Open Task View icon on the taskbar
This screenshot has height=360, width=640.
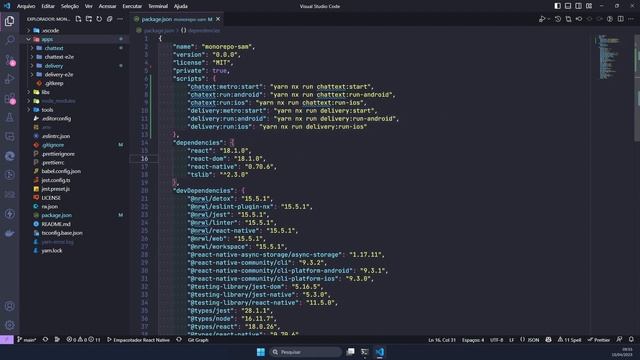[350, 352]
